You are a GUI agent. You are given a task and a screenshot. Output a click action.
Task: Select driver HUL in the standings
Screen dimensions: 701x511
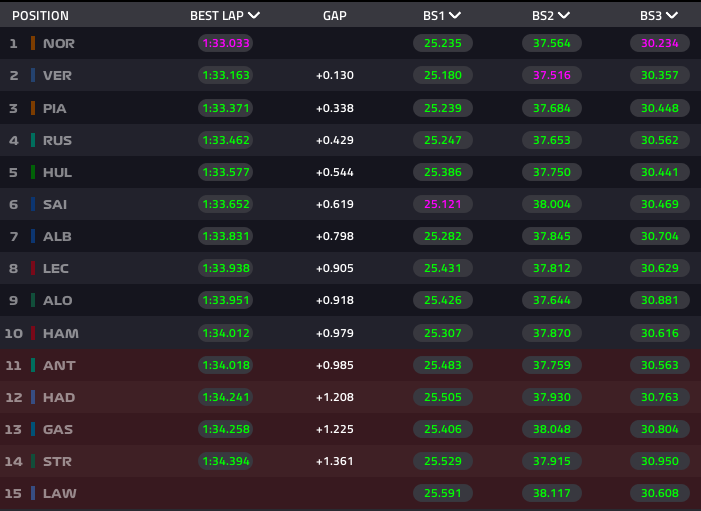click(57, 172)
